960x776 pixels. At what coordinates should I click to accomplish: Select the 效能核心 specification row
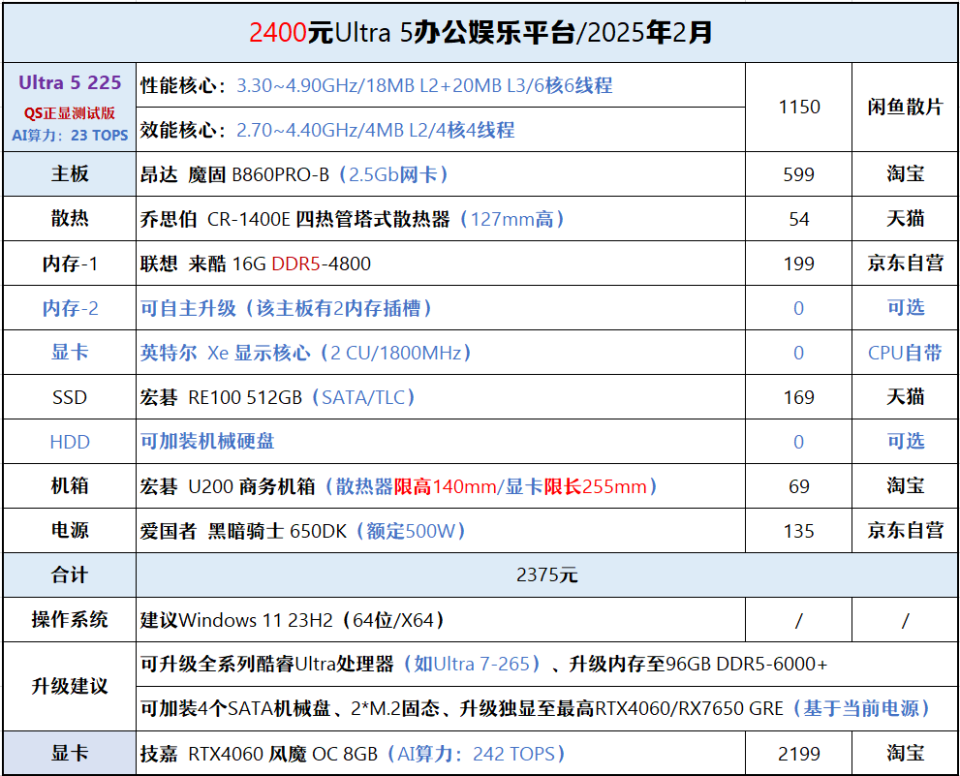(x=441, y=130)
